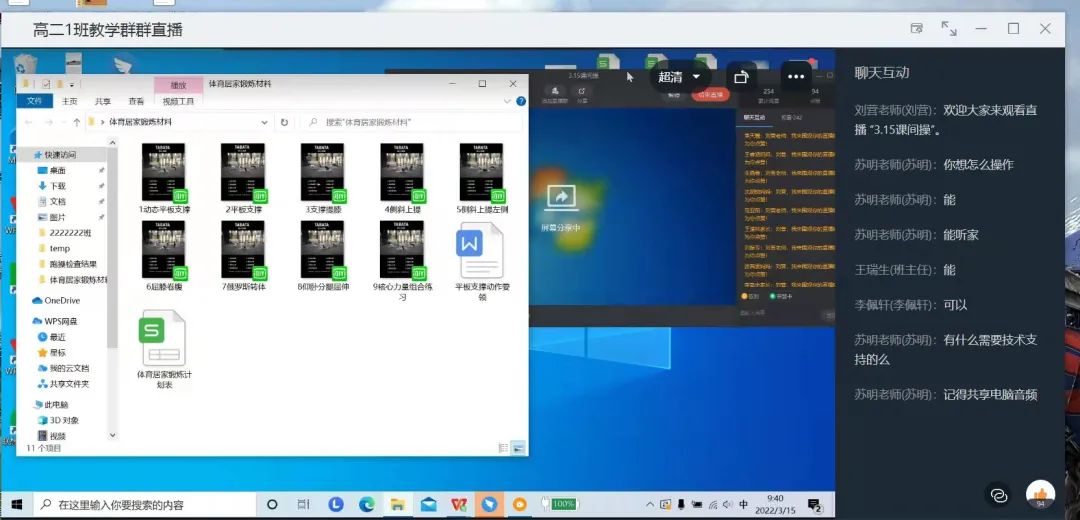The image size is (1080, 520).
Task: Open WPS document 平板支撑动作要领
Action: point(481,262)
